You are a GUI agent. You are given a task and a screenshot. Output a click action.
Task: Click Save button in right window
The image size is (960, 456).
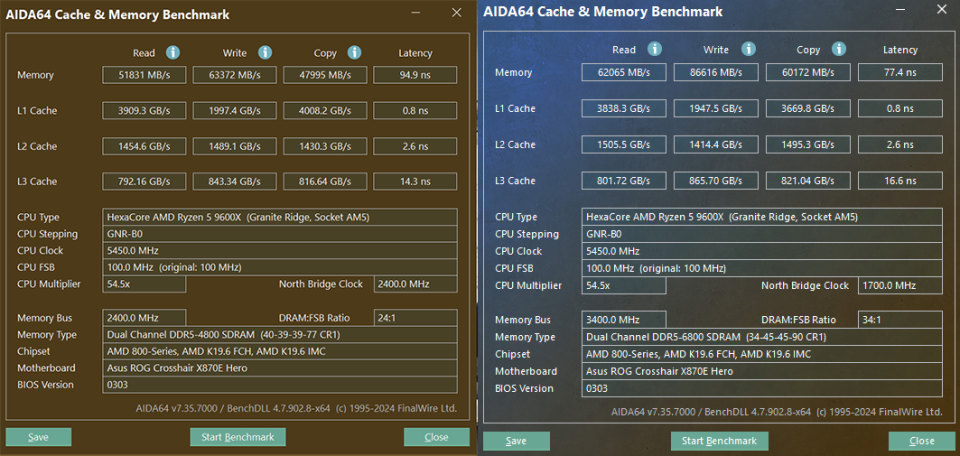pos(516,441)
